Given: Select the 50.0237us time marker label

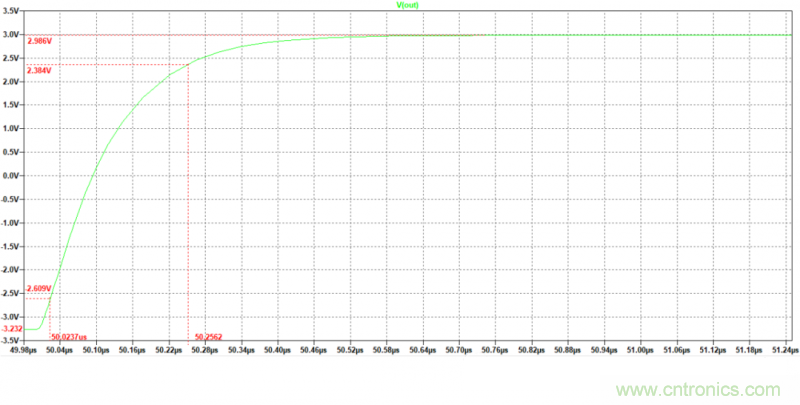Looking at the screenshot, I should pos(68,337).
